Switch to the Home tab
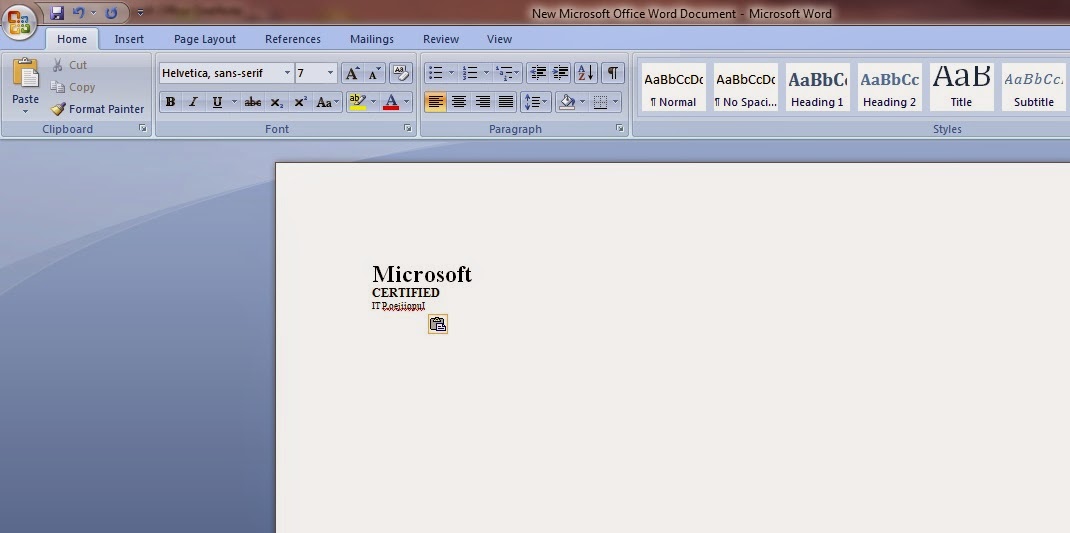The width and height of the screenshot is (1070, 533). 72,39
